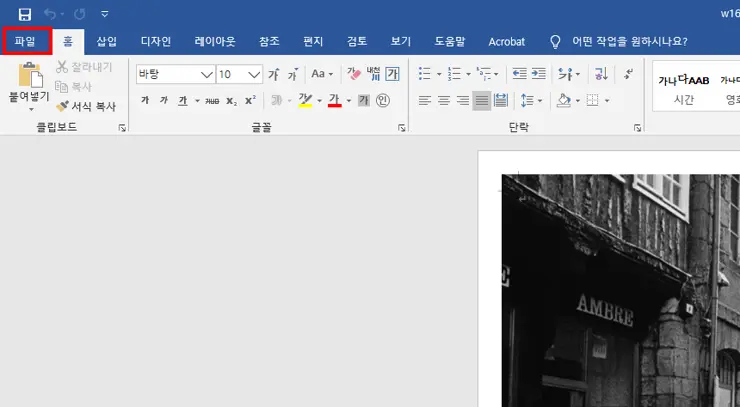
Task: Click the increase indent icon
Action: tap(538, 74)
